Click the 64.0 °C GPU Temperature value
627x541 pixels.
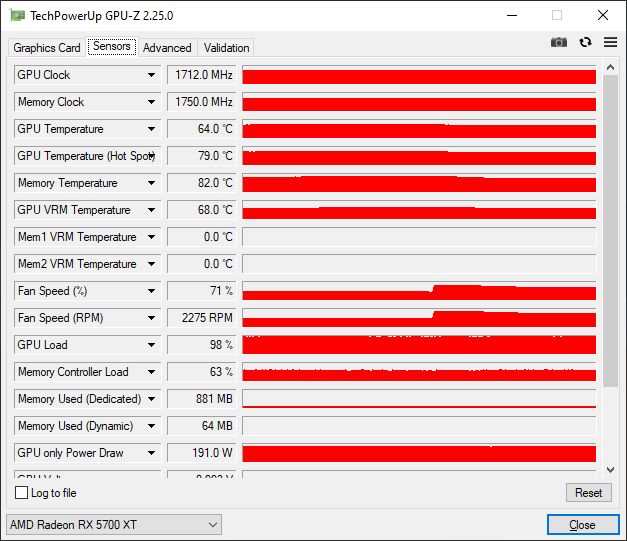coord(202,129)
